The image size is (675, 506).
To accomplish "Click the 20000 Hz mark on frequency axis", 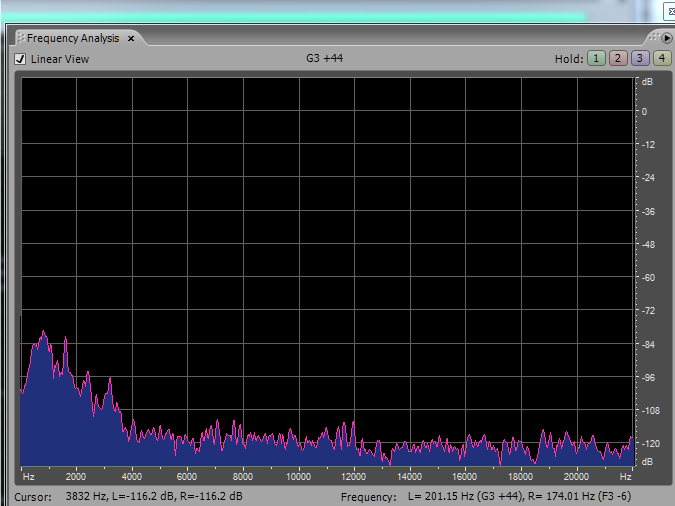I will tap(576, 476).
